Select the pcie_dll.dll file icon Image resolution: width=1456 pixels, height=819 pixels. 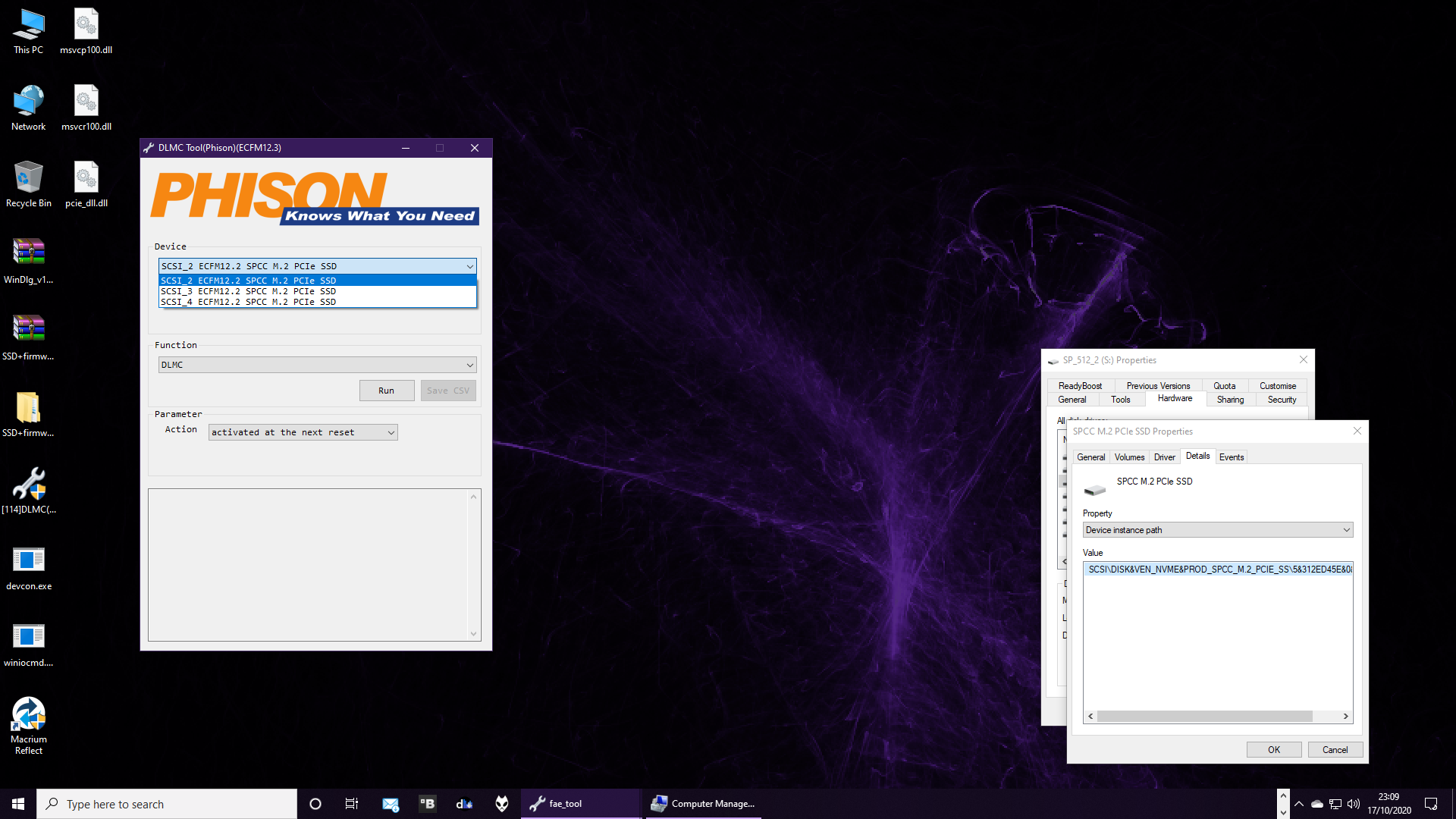pos(86,184)
